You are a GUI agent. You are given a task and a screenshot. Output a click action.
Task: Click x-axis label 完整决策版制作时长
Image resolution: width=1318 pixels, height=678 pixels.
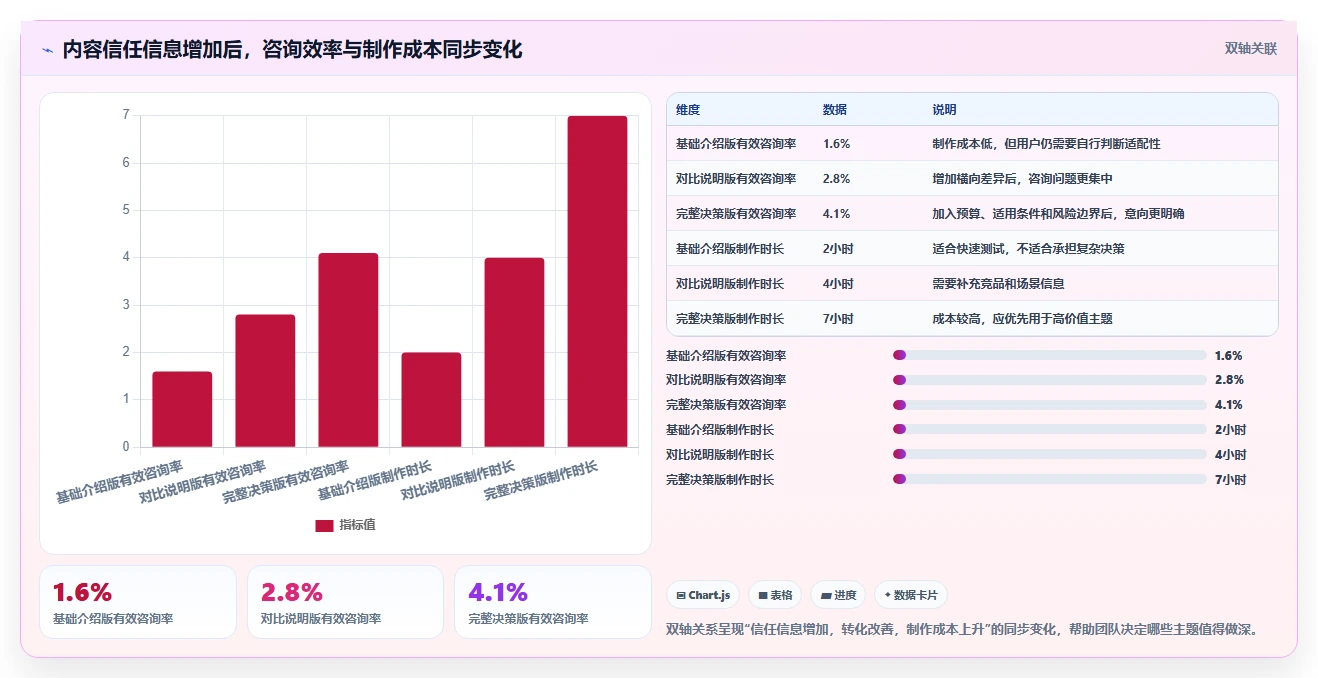pyautogui.click(x=541, y=481)
